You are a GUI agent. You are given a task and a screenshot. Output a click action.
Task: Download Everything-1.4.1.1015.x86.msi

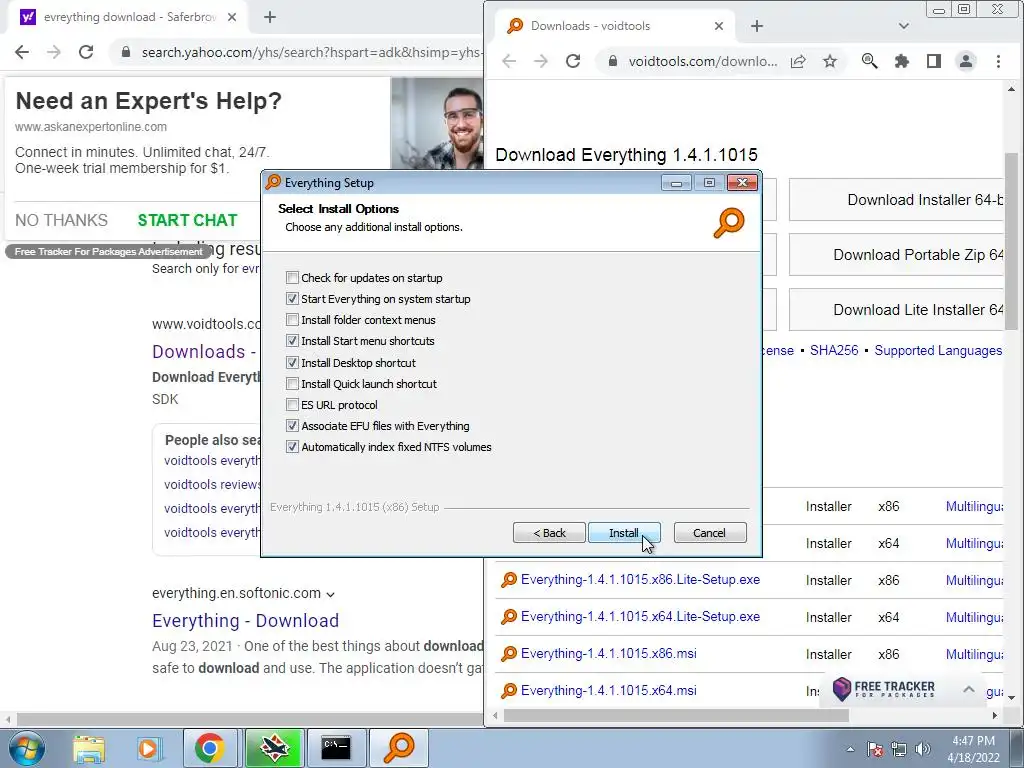tap(609, 654)
